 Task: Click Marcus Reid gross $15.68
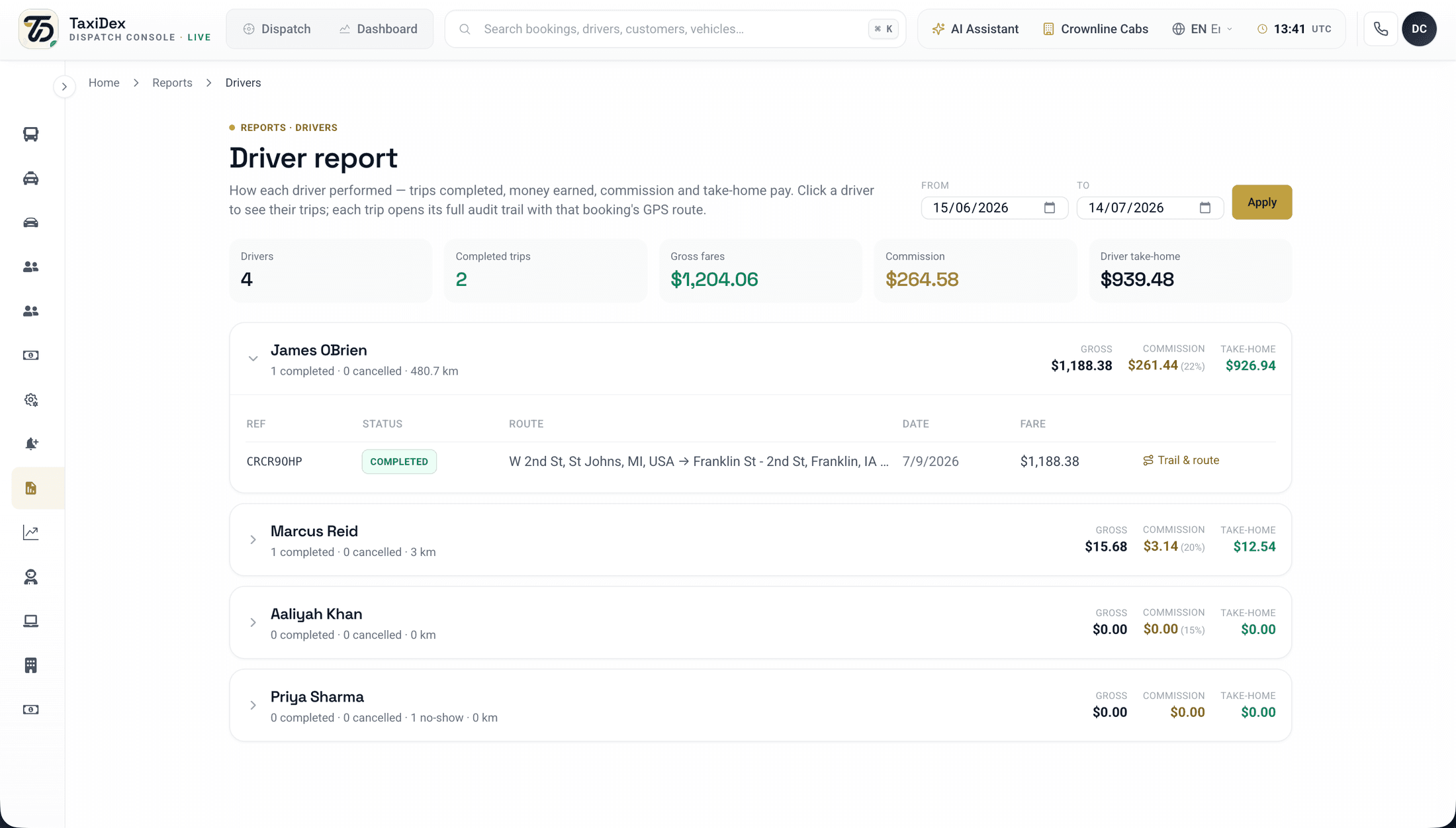[1106, 547]
